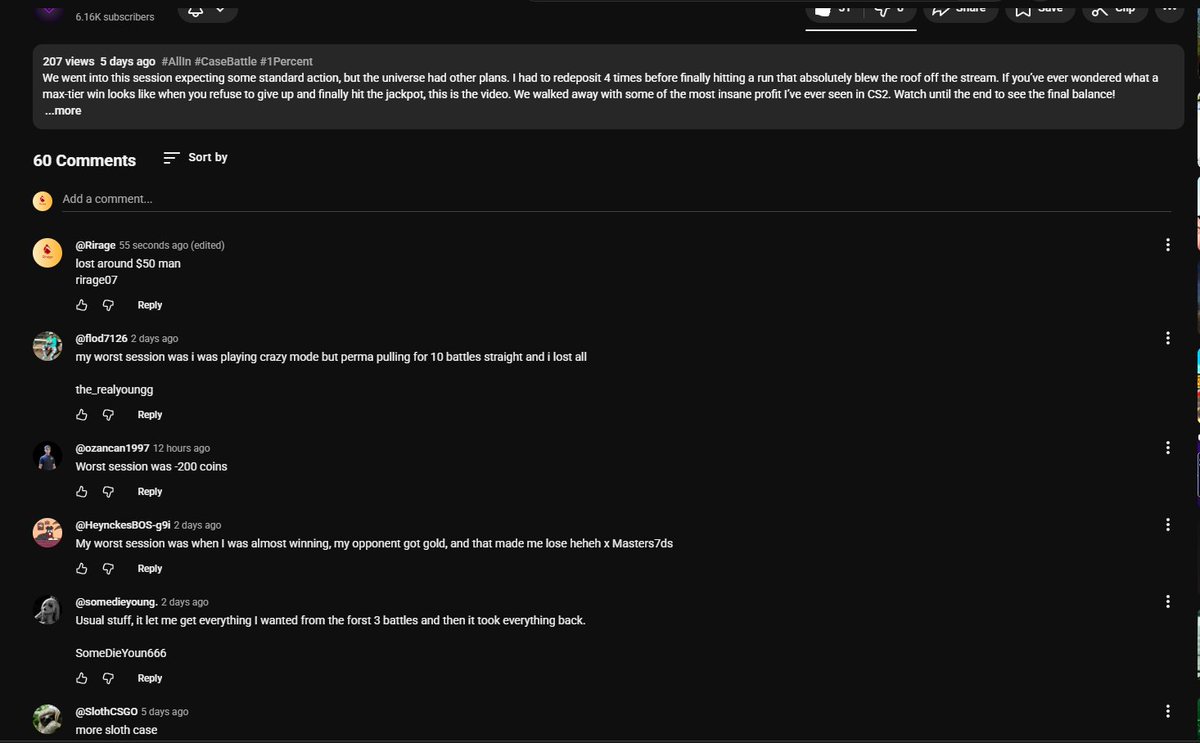The height and width of the screenshot is (743, 1200).
Task: Reply to the @Rirage comment
Action: click(150, 305)
